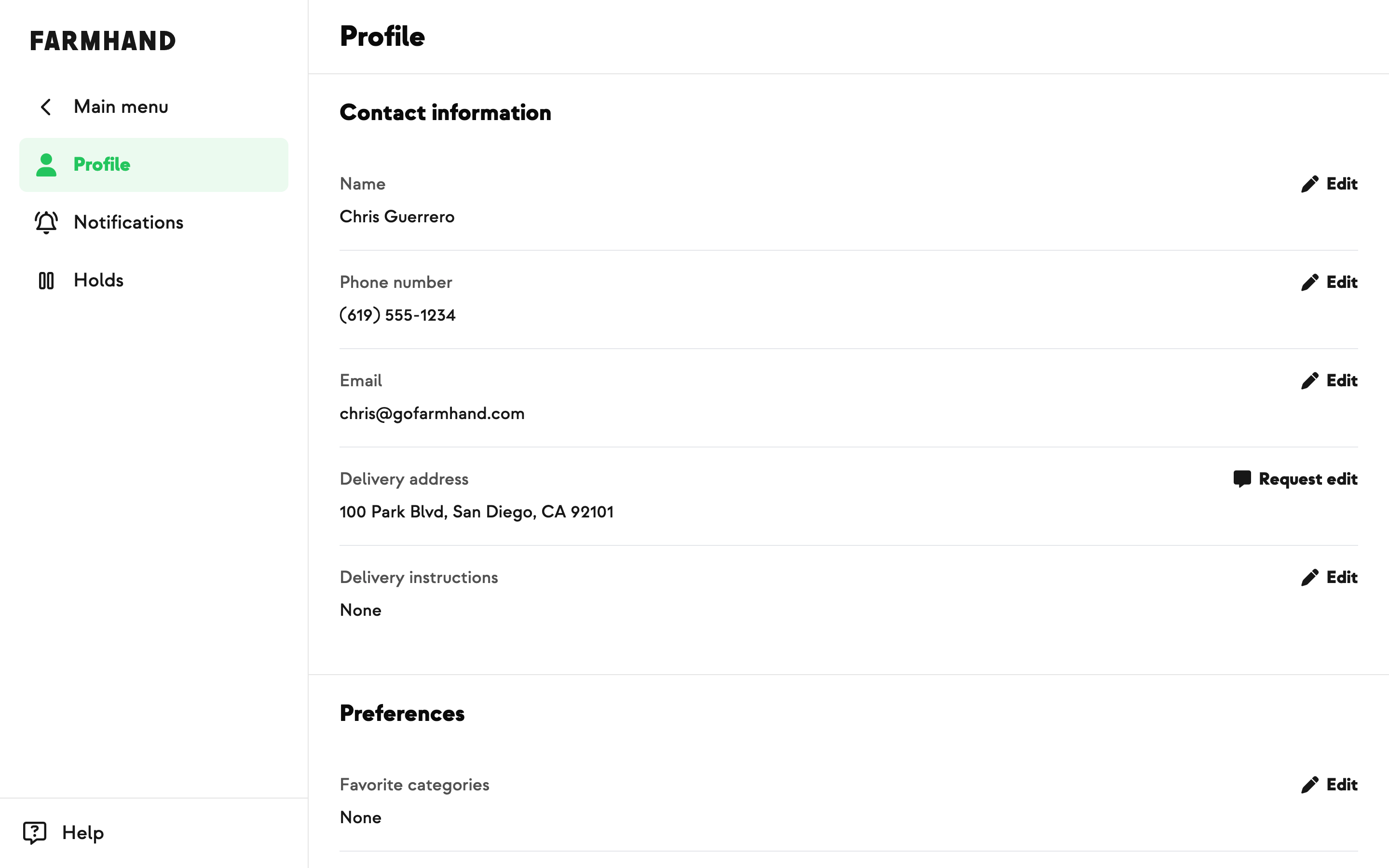Viewport: 1389px width, 868px height.
Task: Click the back chevron beside Main menu
Action: pyautogui.click(x=46, y=107)
